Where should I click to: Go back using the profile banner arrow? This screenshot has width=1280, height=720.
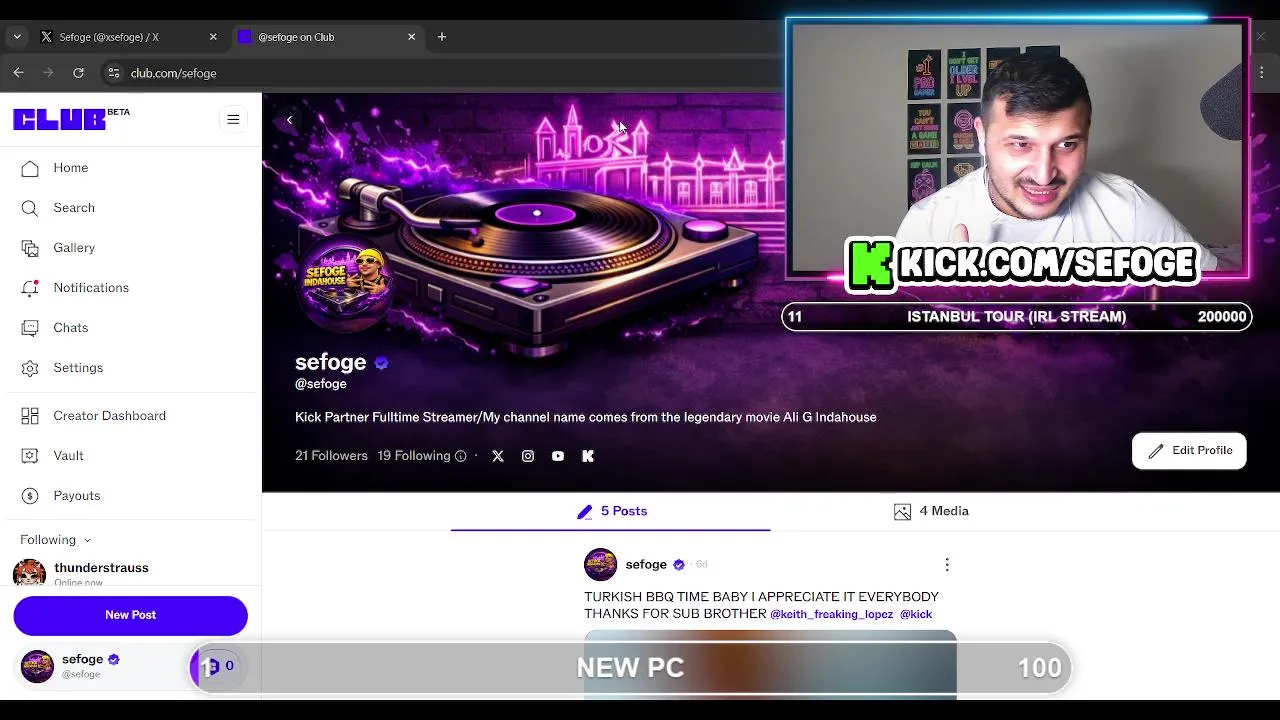click(x=289, y=120)
